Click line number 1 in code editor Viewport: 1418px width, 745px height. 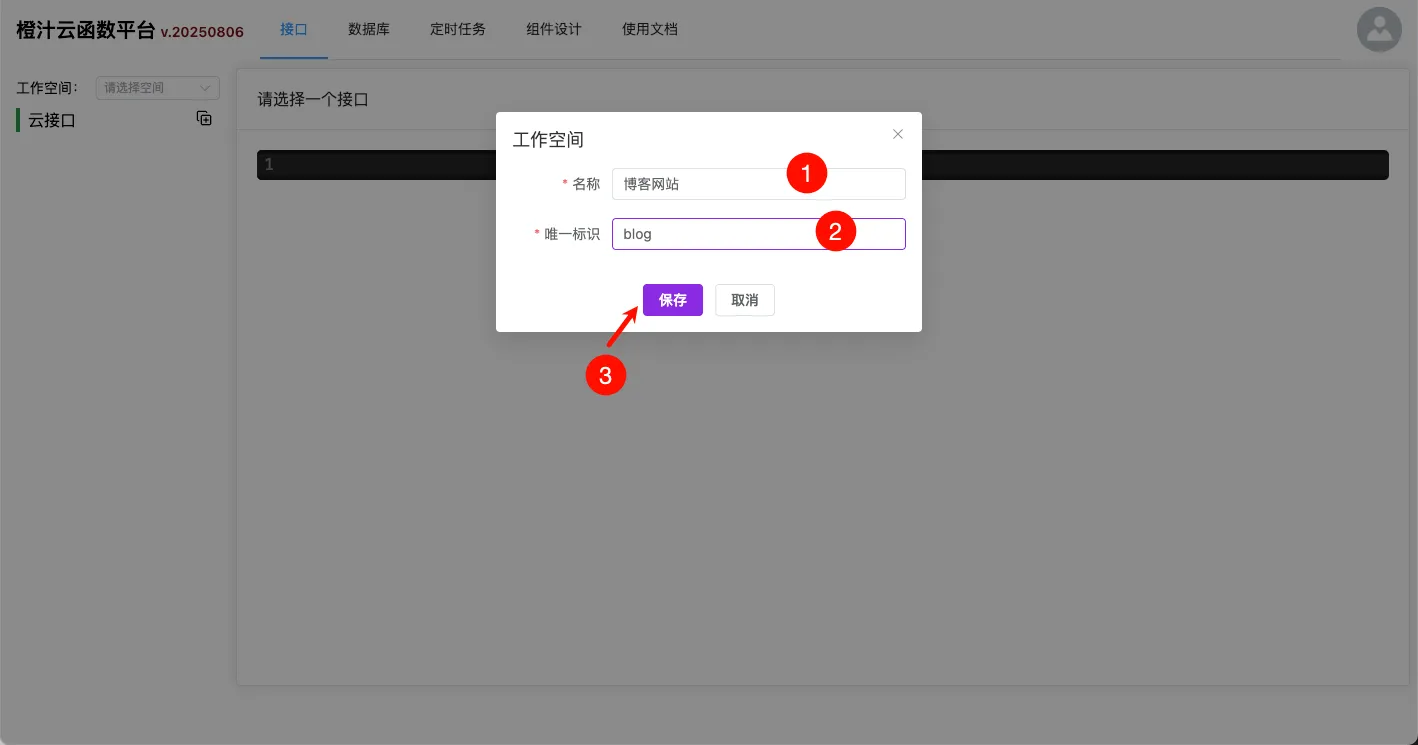pos(269,165)
